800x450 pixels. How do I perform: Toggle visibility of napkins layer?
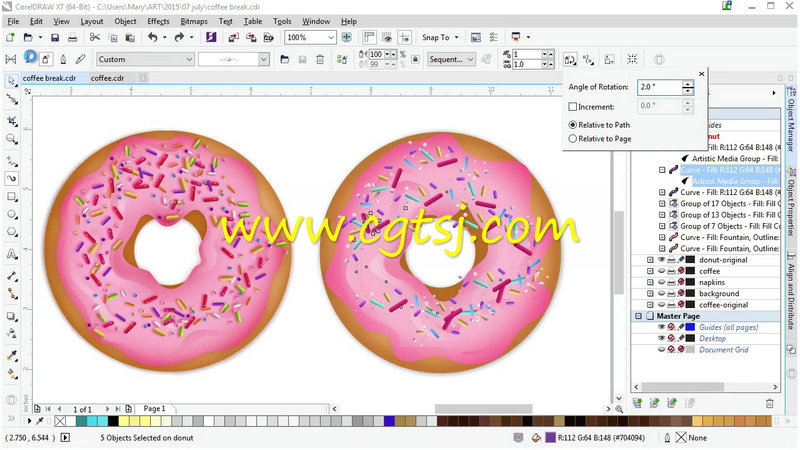pyautogui.click(x=661, y=282)
